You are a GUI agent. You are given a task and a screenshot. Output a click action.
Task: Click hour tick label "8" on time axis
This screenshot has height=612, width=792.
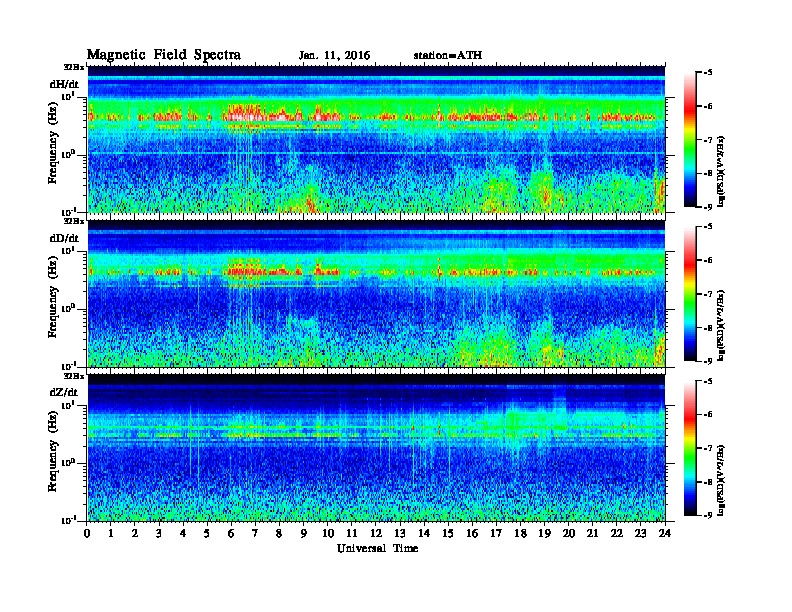tap(280, 534)
